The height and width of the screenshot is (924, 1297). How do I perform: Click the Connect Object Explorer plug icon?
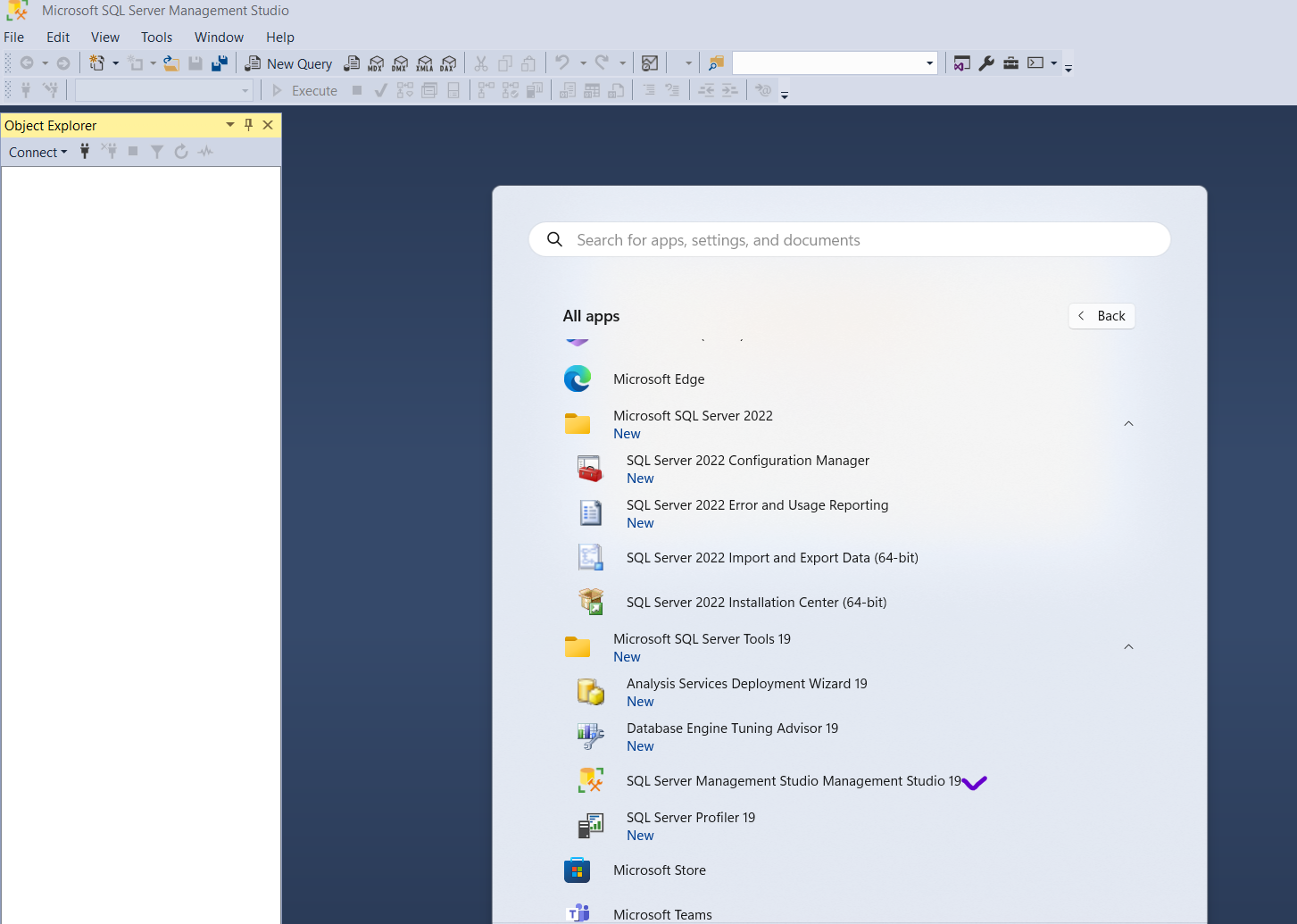85,152
